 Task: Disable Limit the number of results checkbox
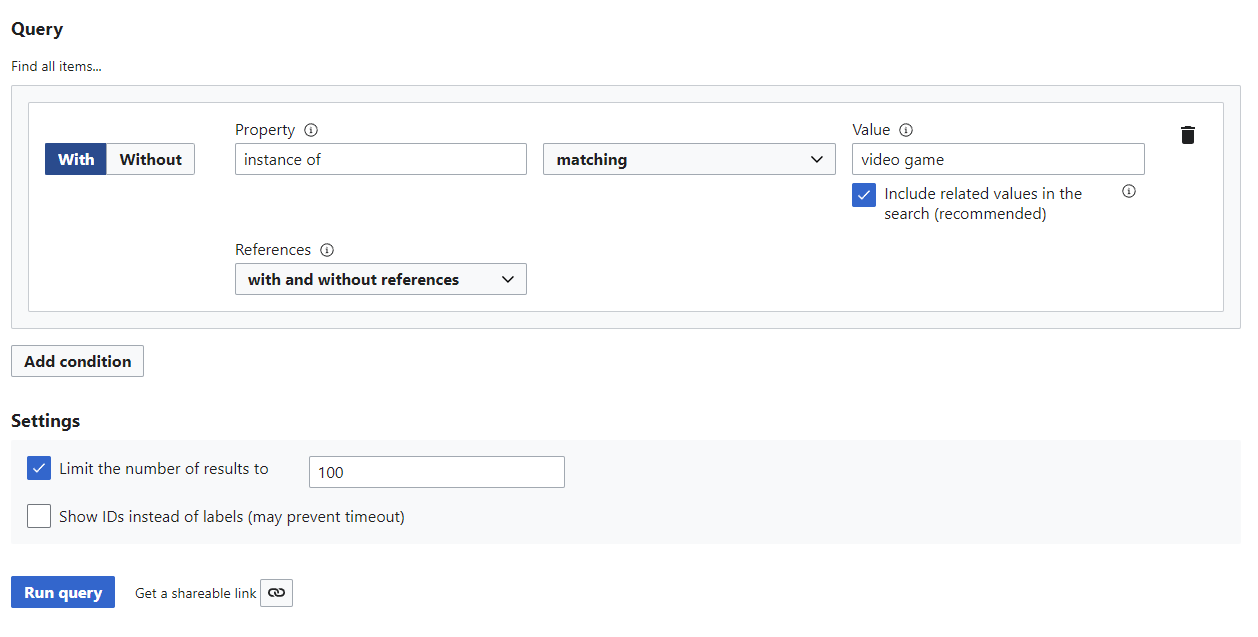tap(39, 468)
